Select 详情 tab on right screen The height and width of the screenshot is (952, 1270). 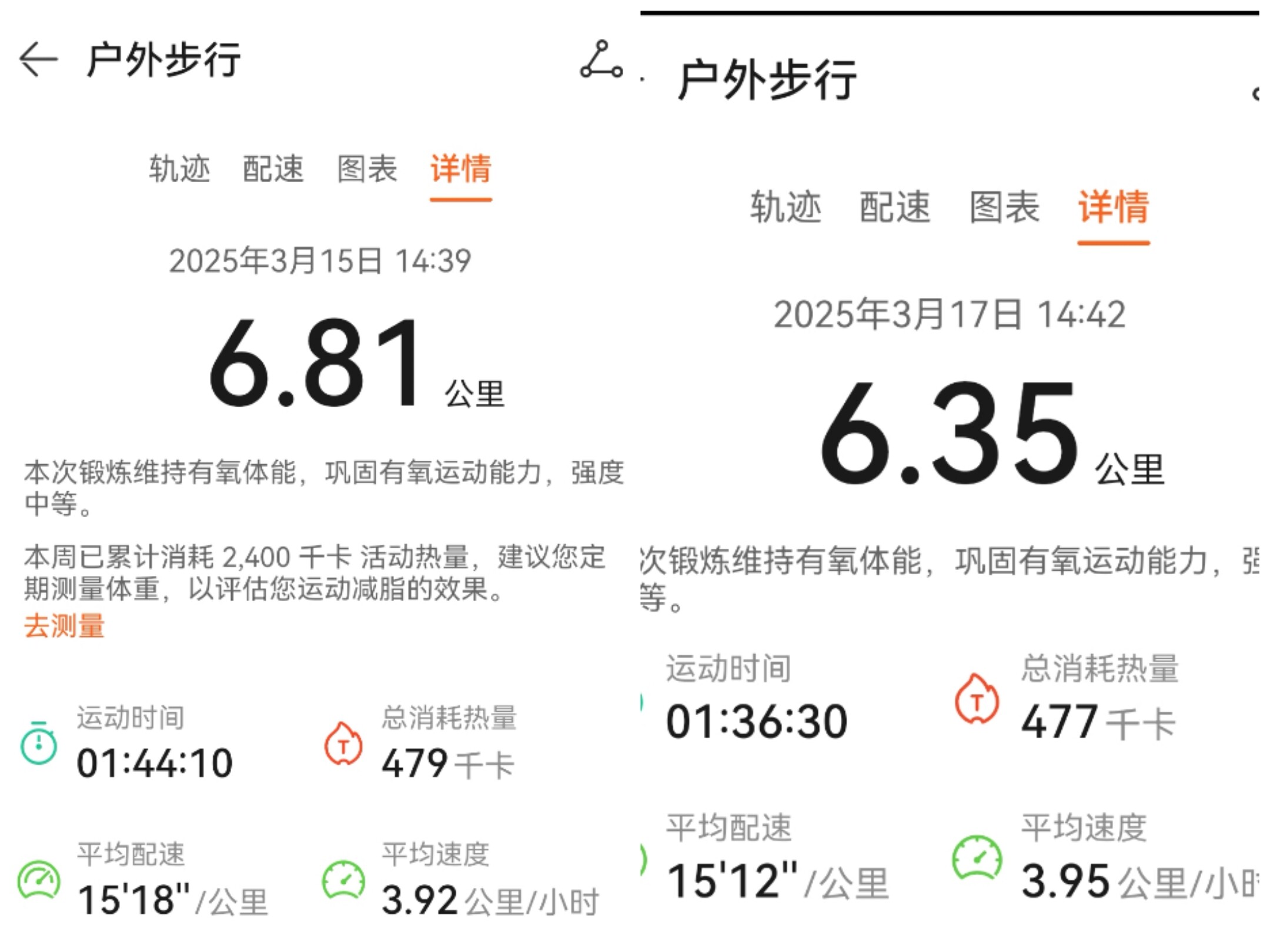point(1113,207)
